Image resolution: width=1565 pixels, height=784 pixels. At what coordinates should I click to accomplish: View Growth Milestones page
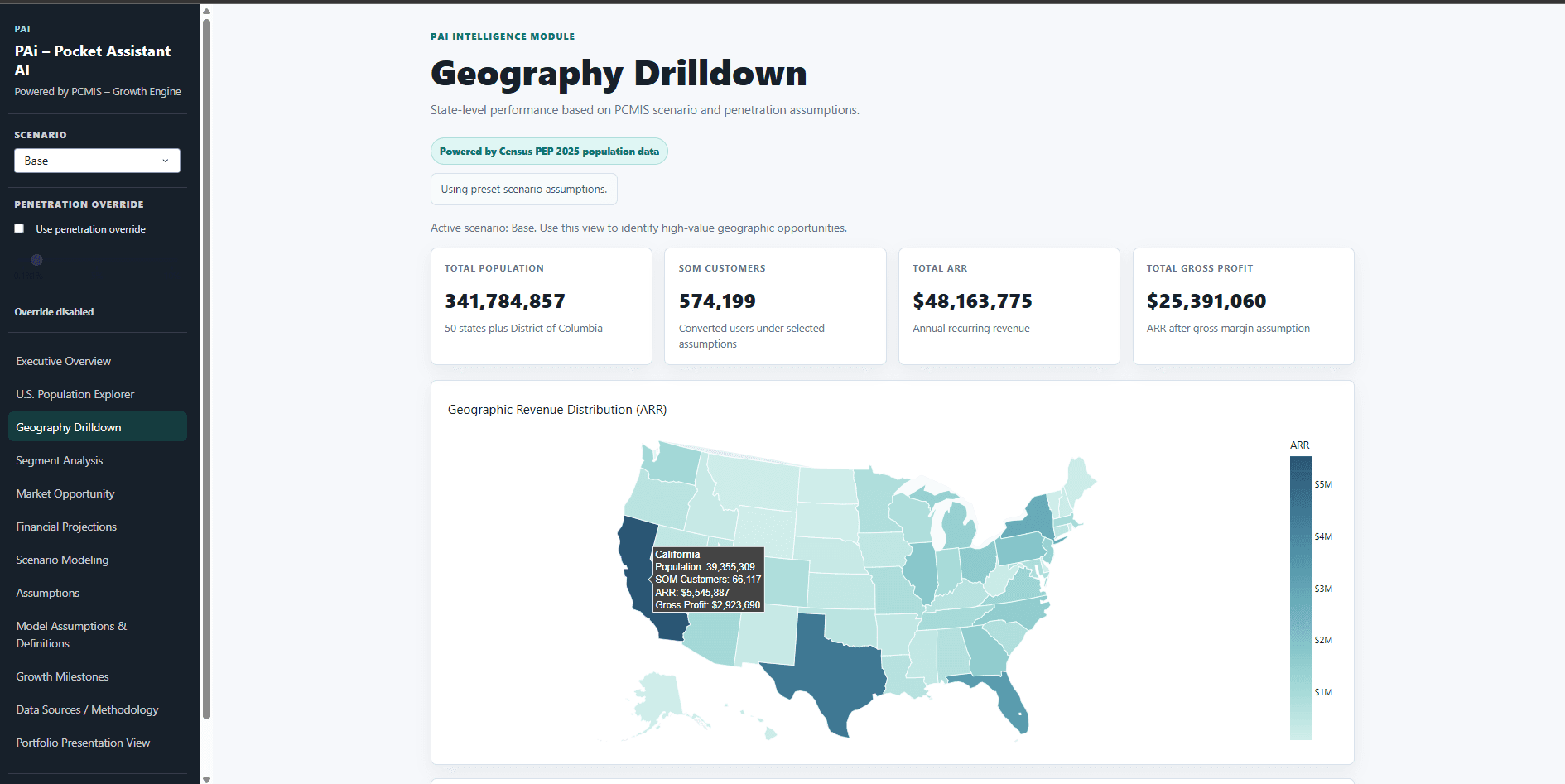98,676
